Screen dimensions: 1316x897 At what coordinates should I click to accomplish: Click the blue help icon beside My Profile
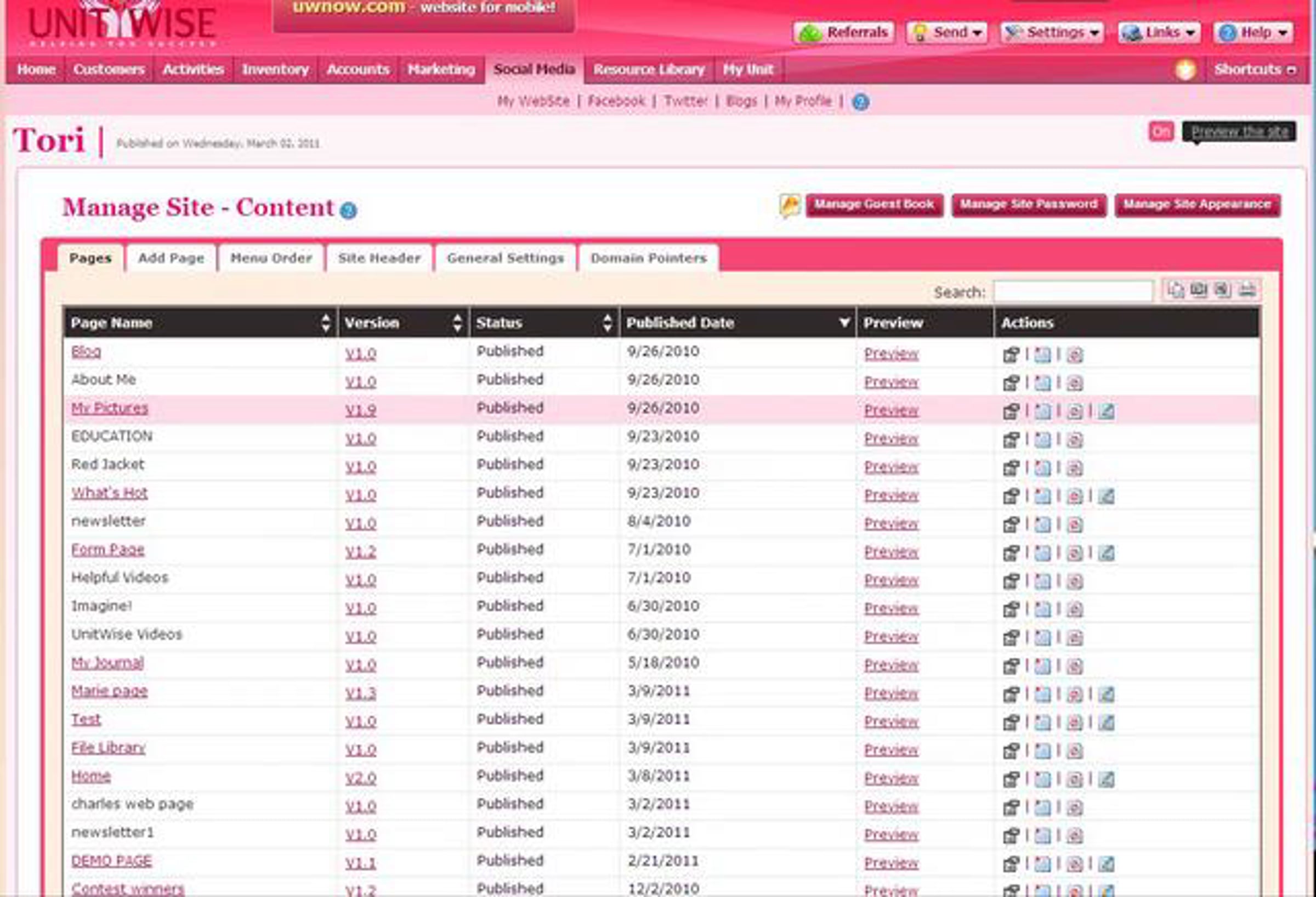click(860, 102)
